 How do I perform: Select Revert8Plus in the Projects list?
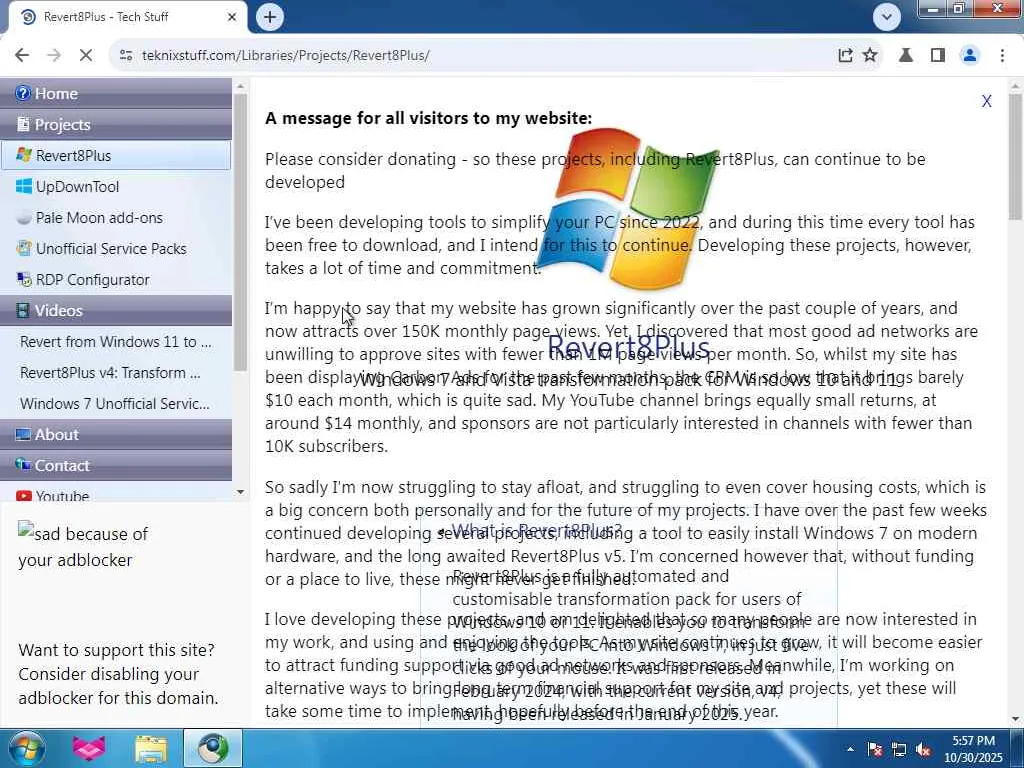tap(116, 155)
